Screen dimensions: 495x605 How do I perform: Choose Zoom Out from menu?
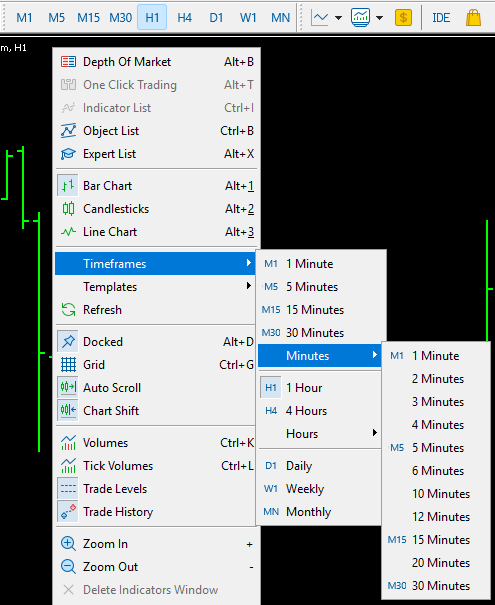click(x=156, y=567)
